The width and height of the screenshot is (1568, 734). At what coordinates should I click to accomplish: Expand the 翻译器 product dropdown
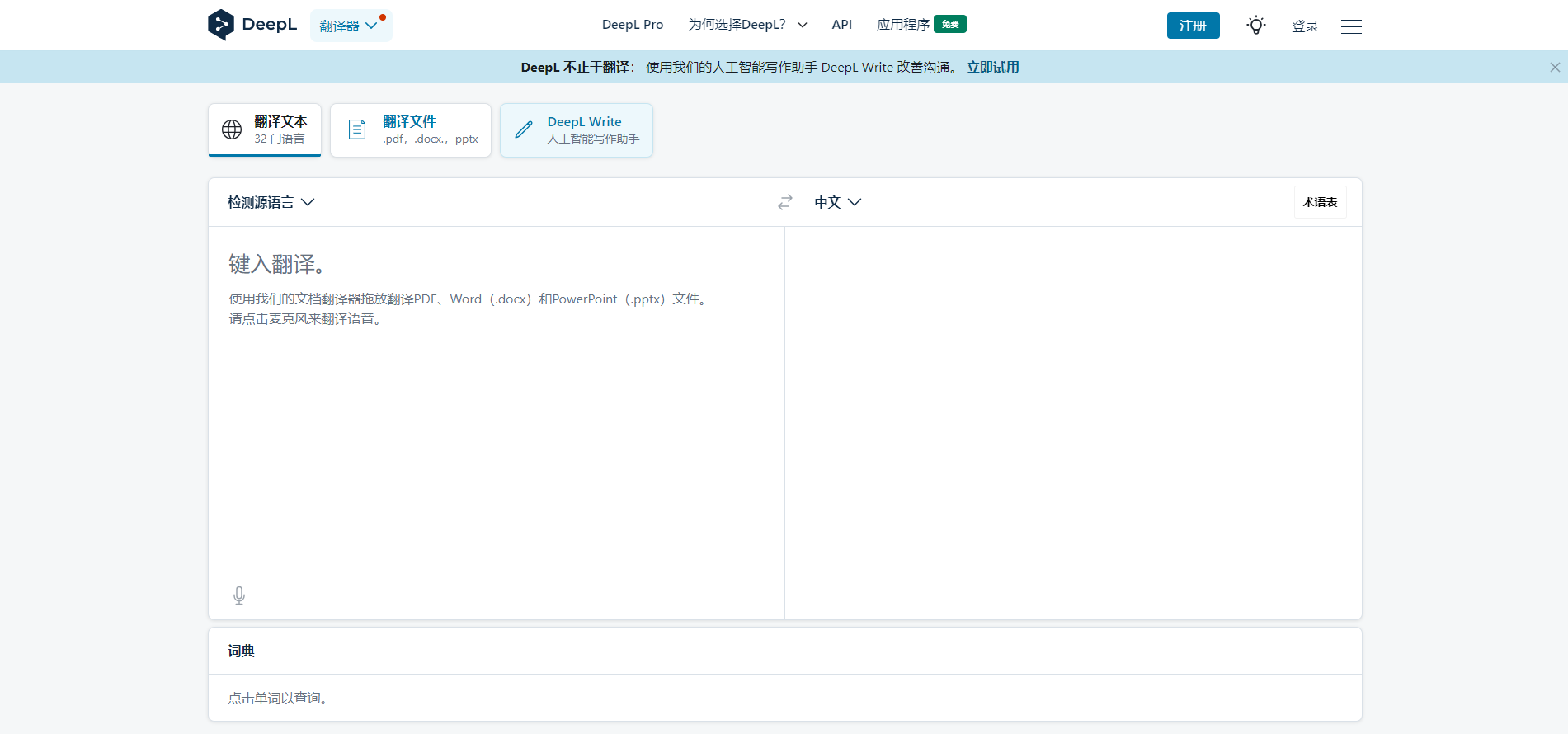click(x=350, y=26)
